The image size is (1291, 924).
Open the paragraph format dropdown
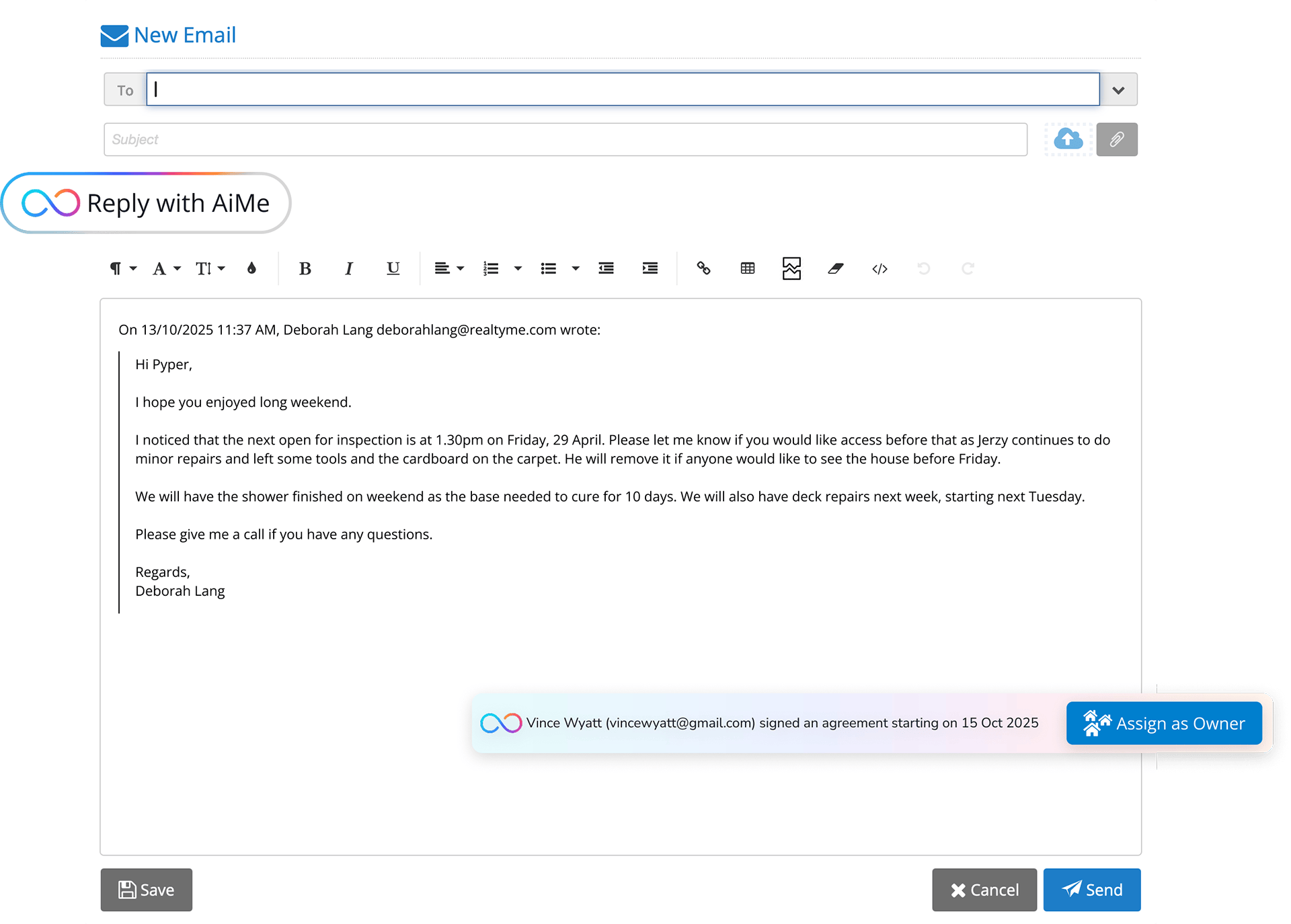tap(122, 268)
